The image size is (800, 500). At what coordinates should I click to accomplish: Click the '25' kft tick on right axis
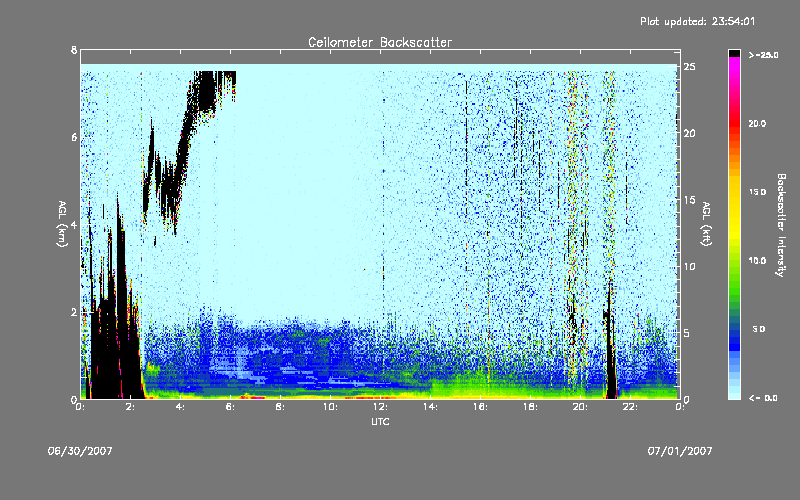(x=690, y=67)
